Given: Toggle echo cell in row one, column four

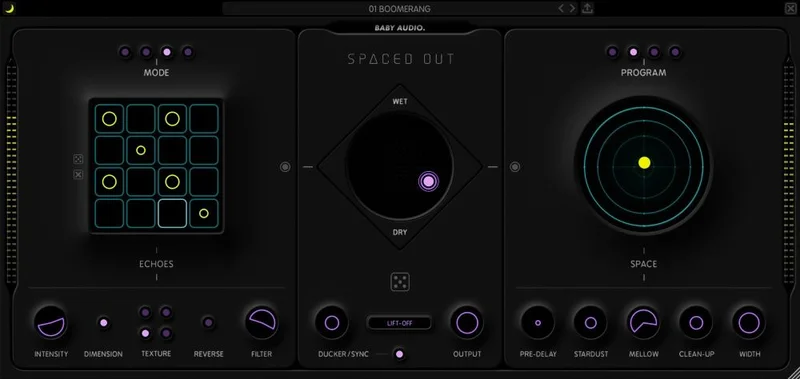Looking at the screenshot, I should (x=204, y=119).
